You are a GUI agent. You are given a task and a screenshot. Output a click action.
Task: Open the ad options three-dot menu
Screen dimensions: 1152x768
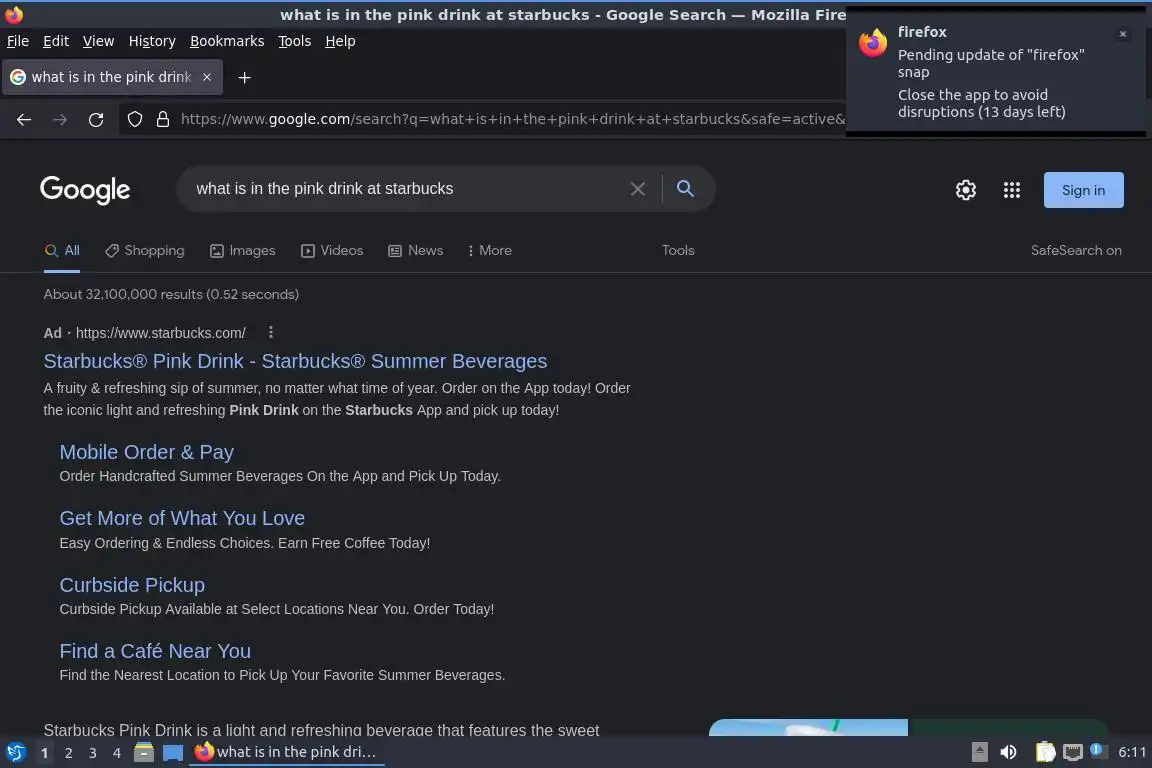pyautogui.click(x=270, y=332)
